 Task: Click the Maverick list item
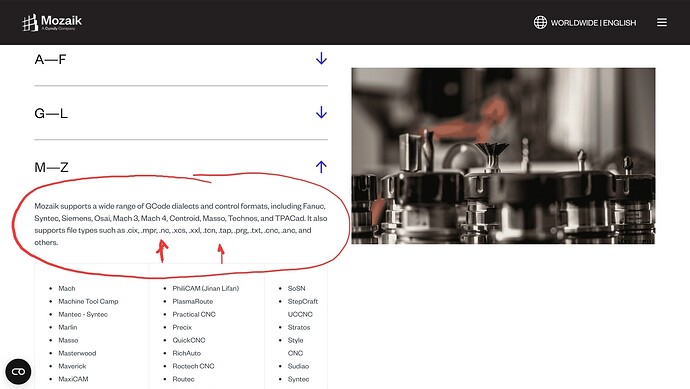coord(72,366)
